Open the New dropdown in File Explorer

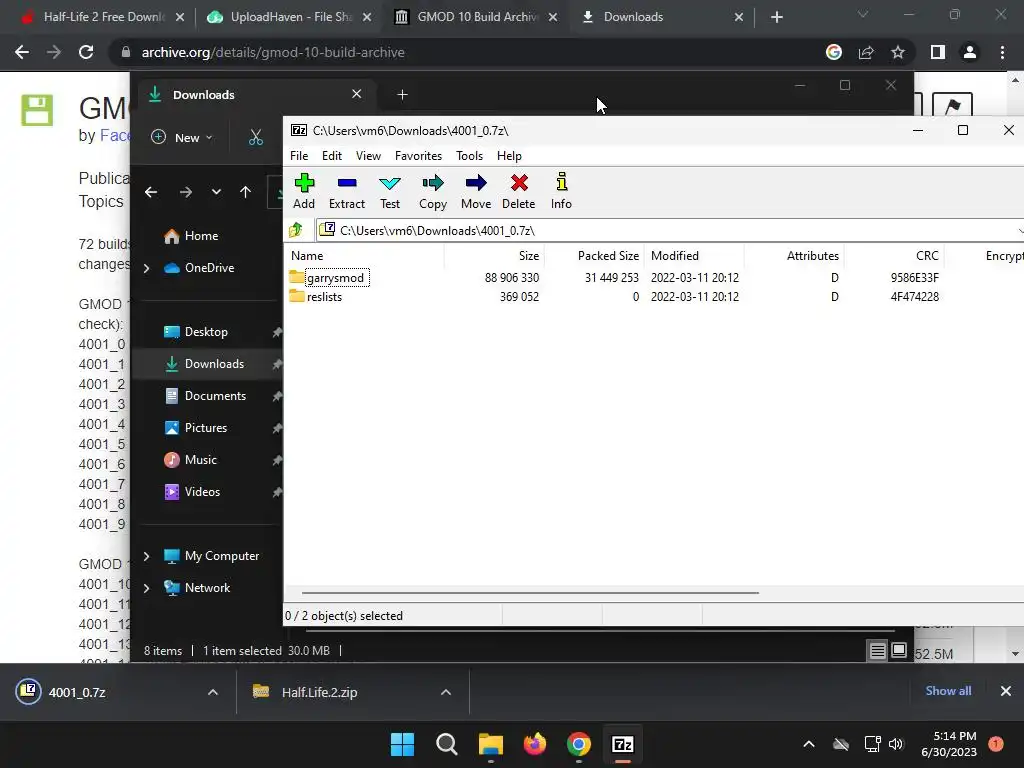click(182, 137)
